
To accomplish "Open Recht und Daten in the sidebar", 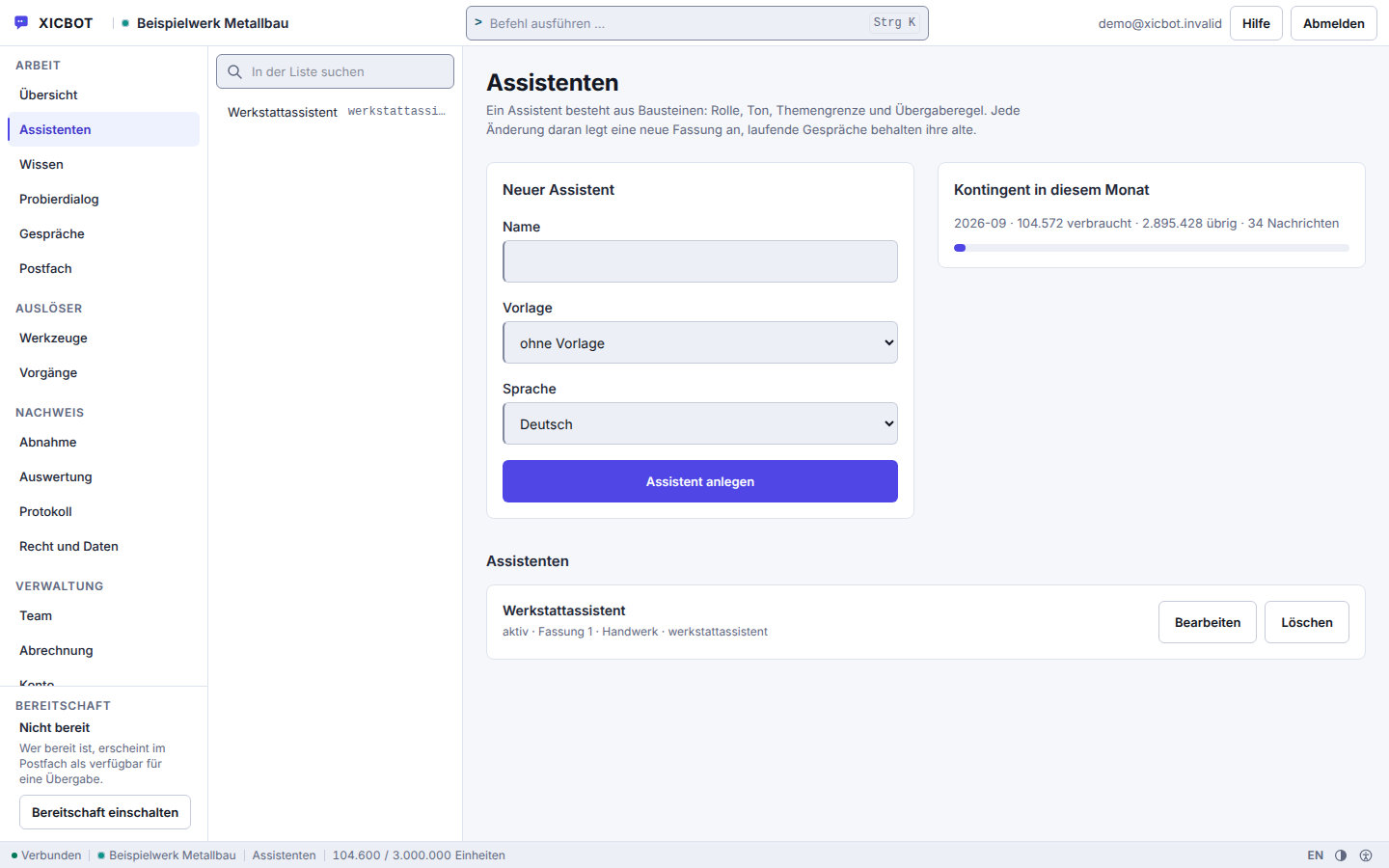I will 103,546.
